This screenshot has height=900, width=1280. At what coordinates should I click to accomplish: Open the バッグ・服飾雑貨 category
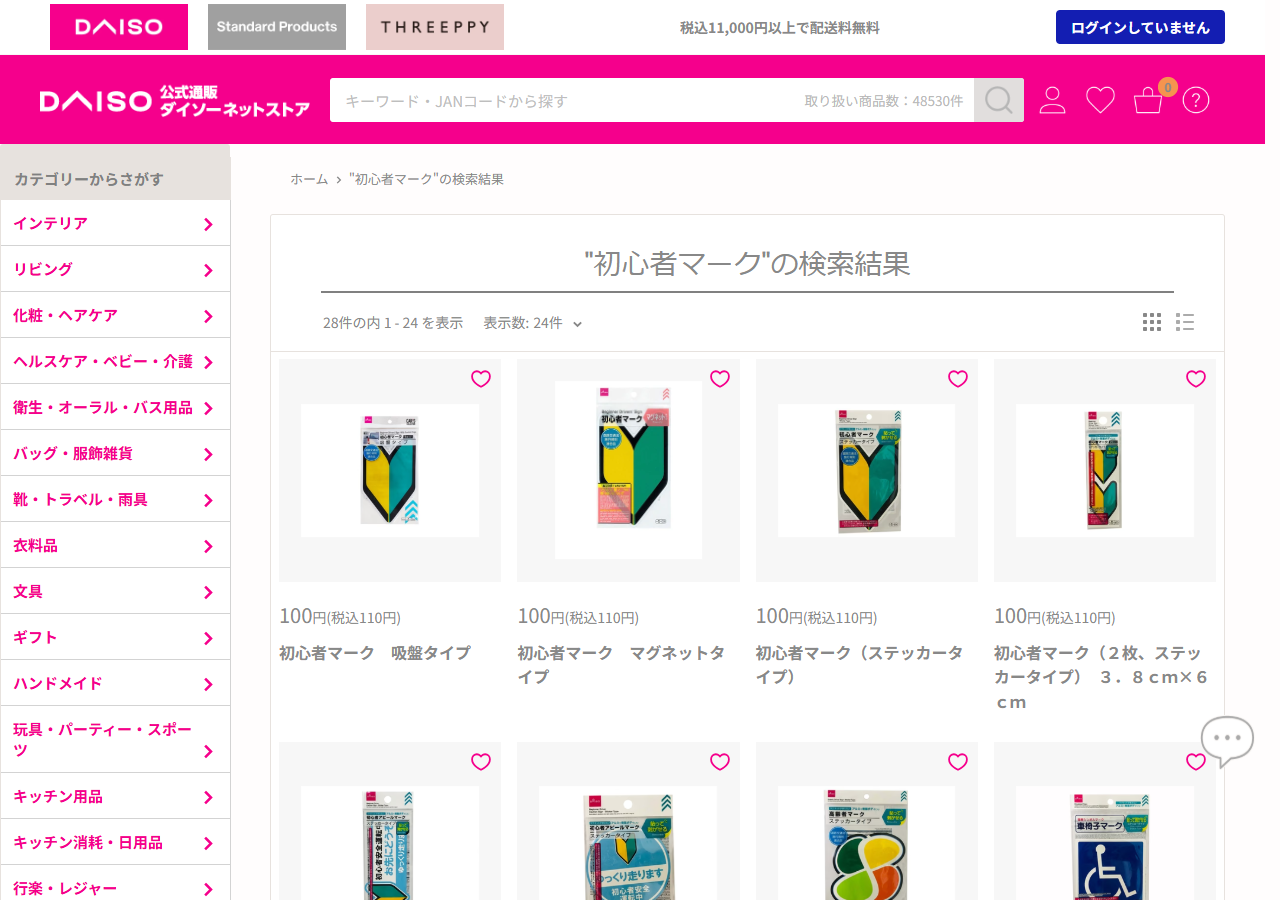[115, 453]
